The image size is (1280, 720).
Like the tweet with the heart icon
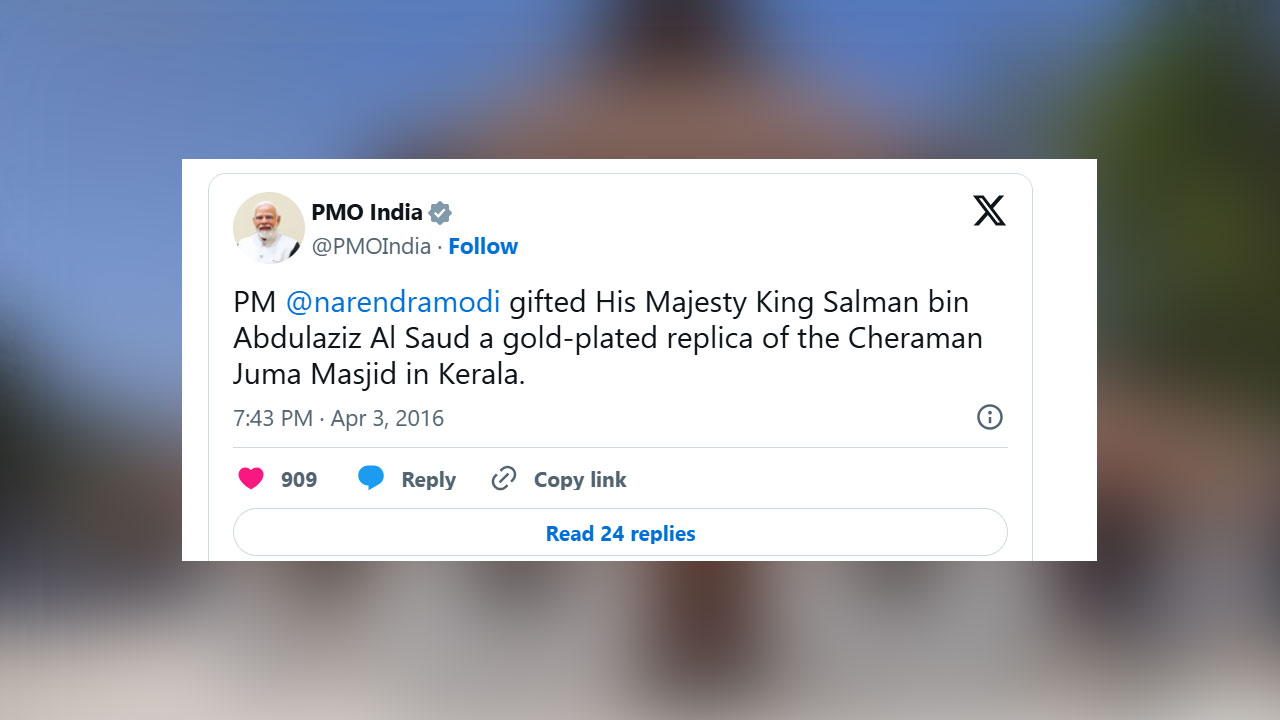(x=251, y=479)
